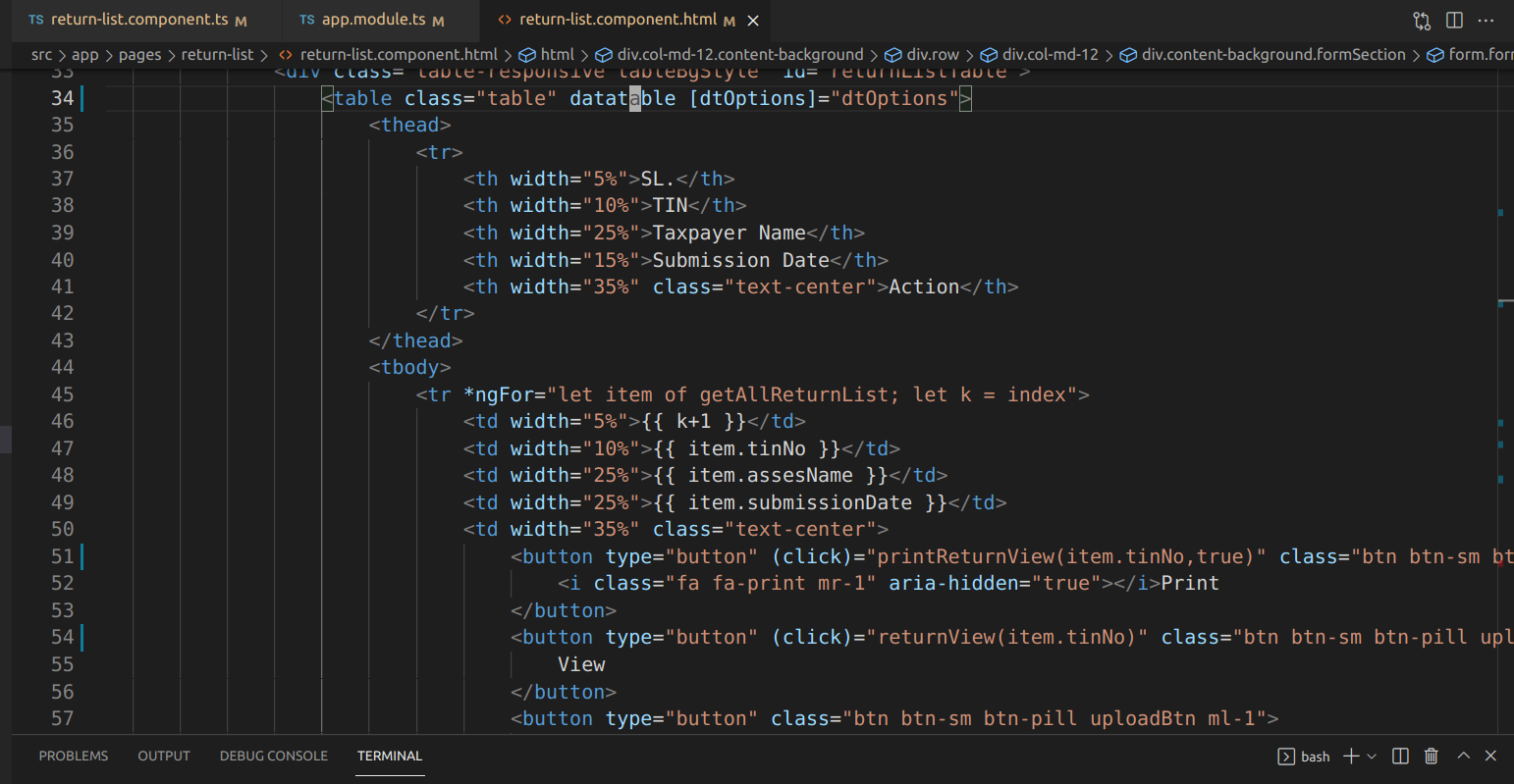The width and height of the screenshot is (1514, 784).
Task: Split the editor right using the toolbar icon
Action: pyautogui.click(x=1454, y=20)
